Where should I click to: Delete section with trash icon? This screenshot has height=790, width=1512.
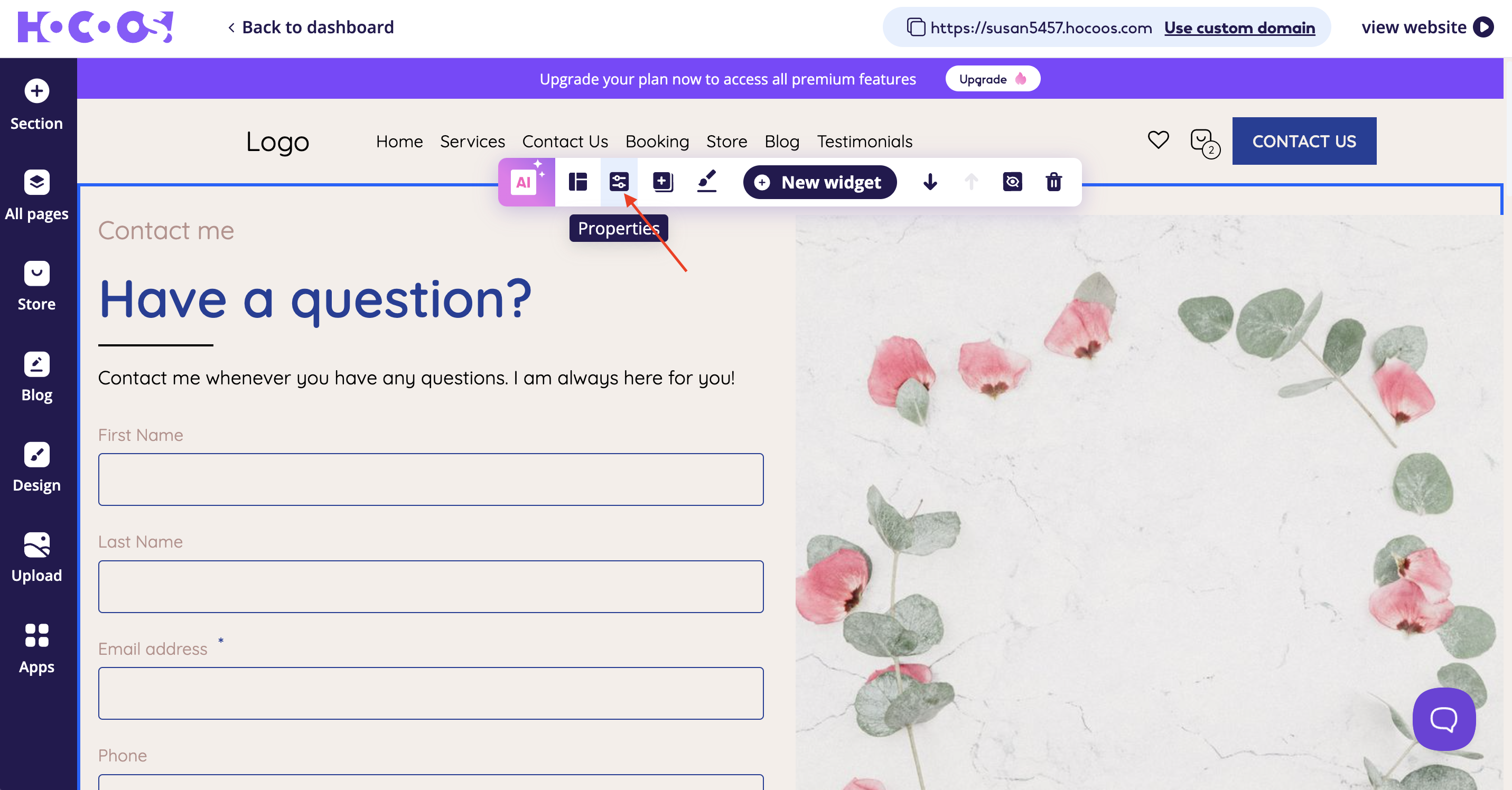point(1053,182)
